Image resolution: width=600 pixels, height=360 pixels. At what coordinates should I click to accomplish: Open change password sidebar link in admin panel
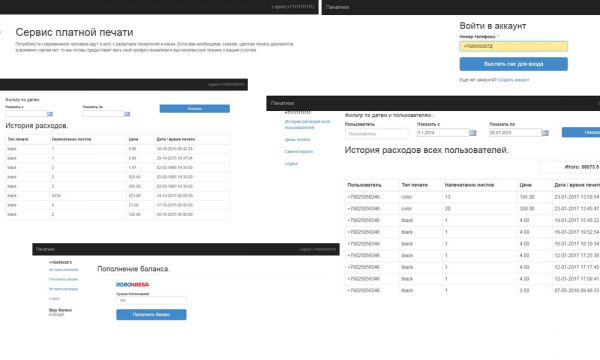click(299, 151)
